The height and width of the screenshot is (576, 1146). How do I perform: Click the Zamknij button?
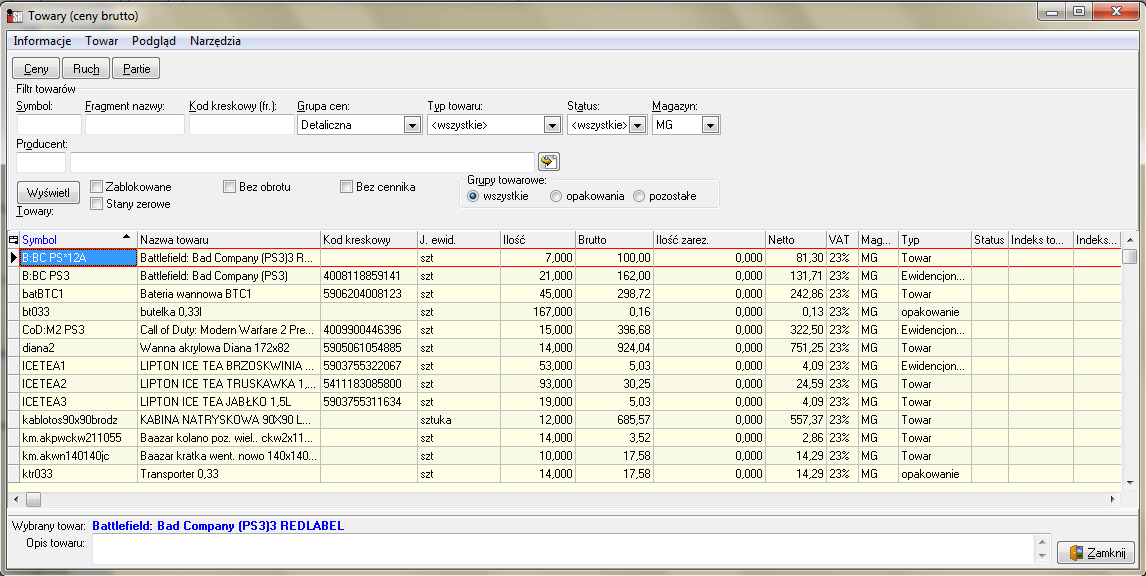[x=1096, y=553]
